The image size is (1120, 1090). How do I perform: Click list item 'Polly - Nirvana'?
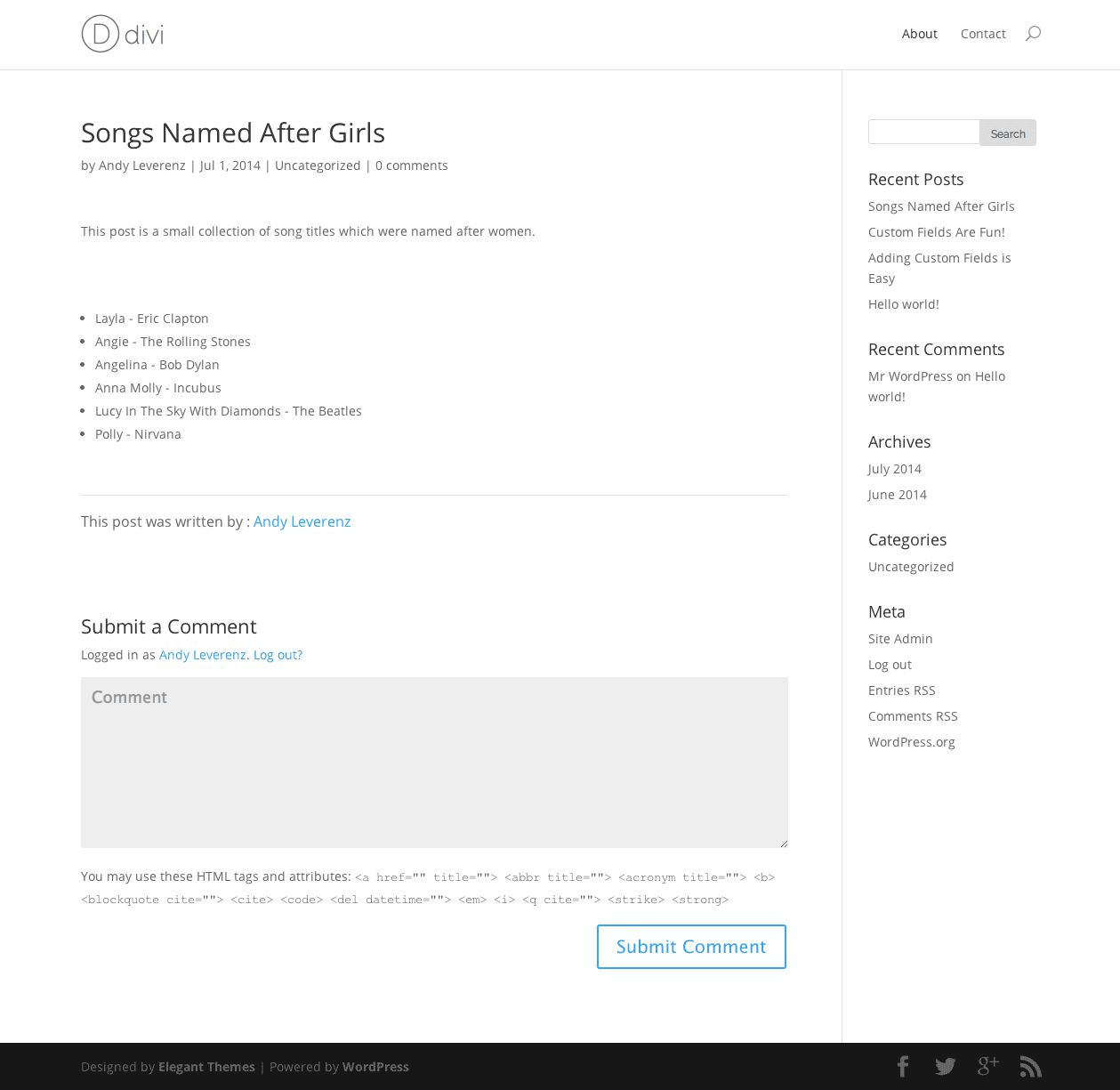138,434
